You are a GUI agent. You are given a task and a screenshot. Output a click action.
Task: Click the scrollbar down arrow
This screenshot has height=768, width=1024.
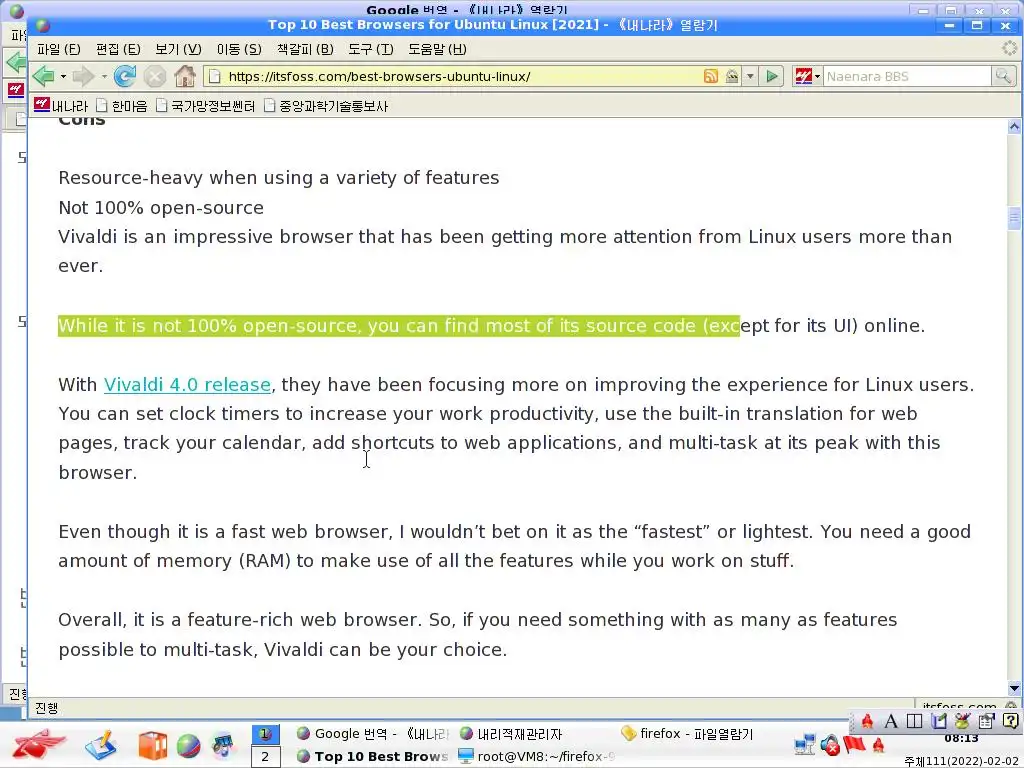point(1014,688)
